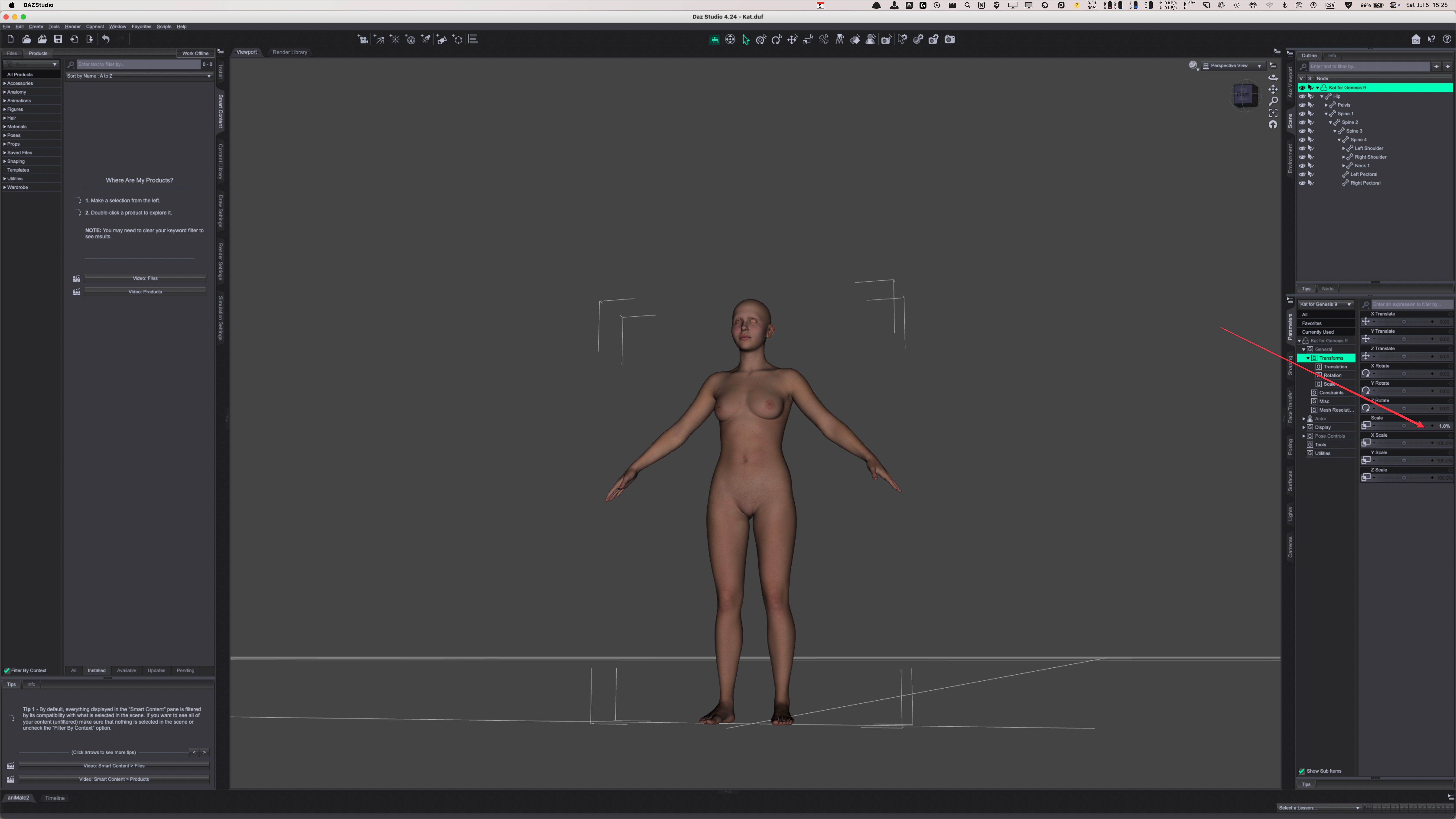
Task: Click the viewport zoom magnifier icon
Action: (x=1273, y=101)
